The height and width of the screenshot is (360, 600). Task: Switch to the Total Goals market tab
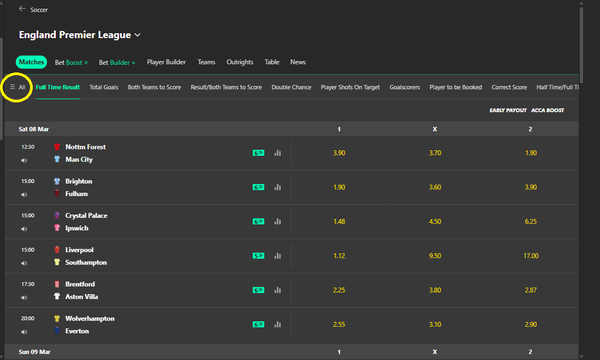pos(104,87)
